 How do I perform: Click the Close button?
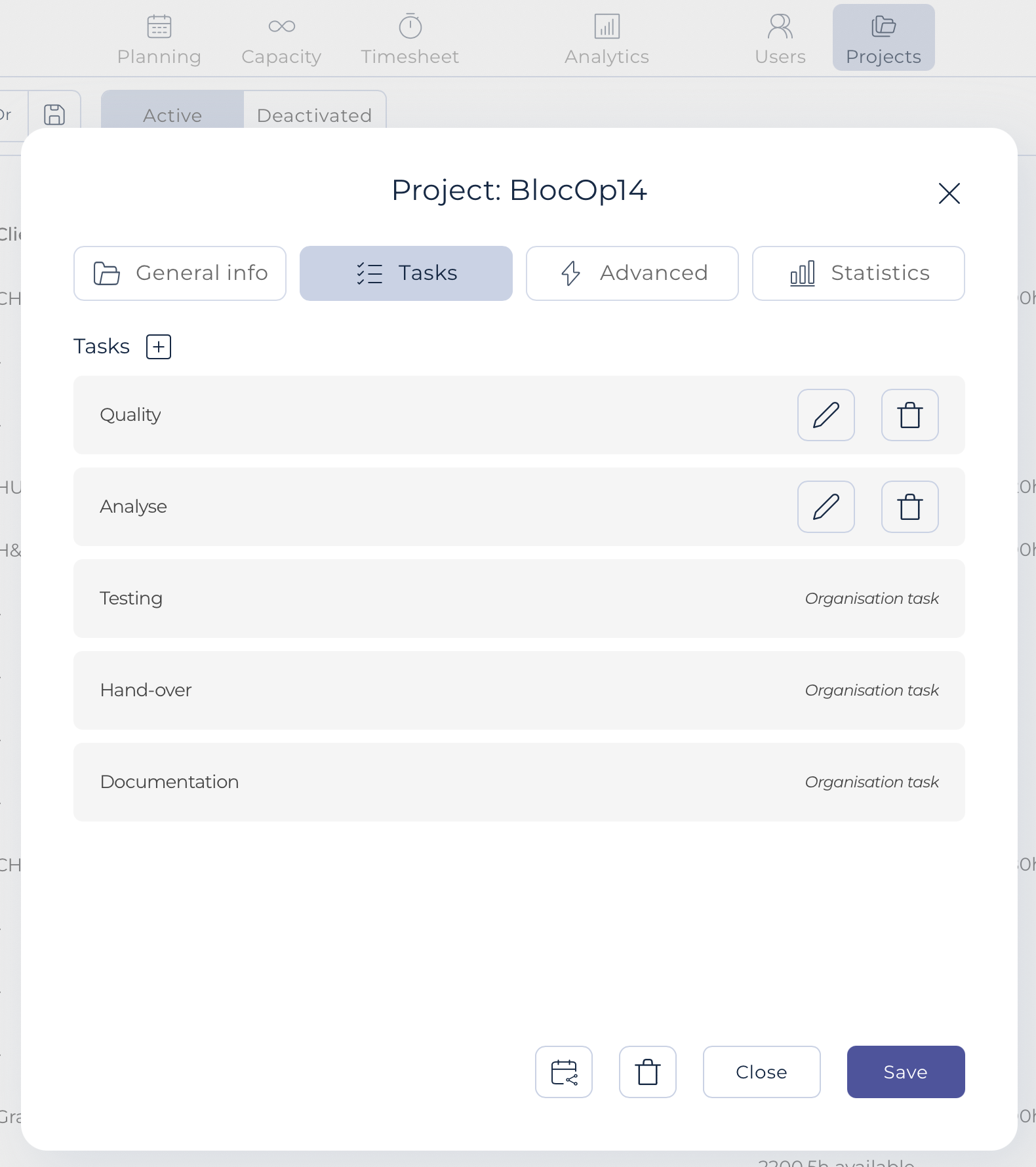pos(762,1072)
